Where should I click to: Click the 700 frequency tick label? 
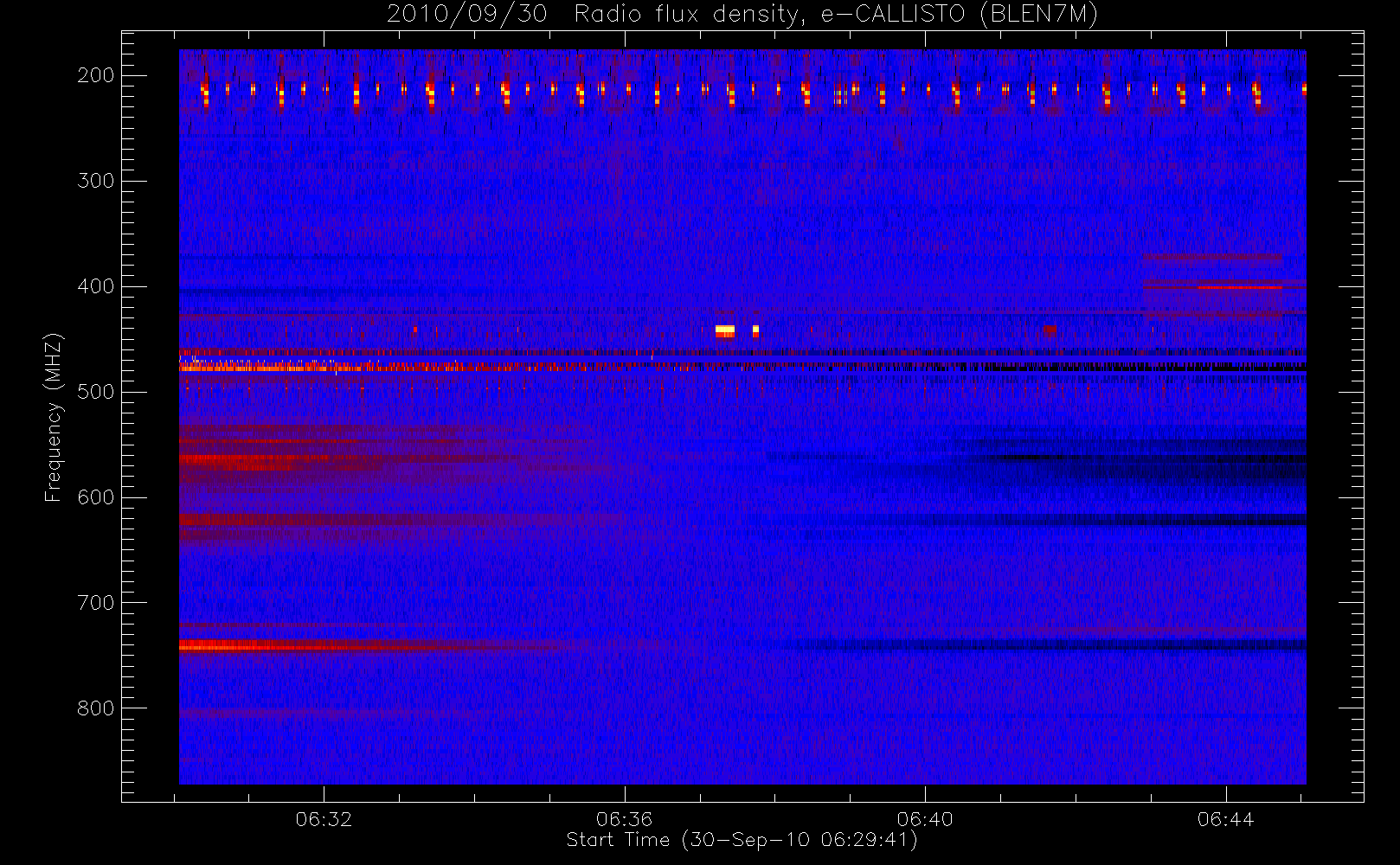(x=96, y=603)
